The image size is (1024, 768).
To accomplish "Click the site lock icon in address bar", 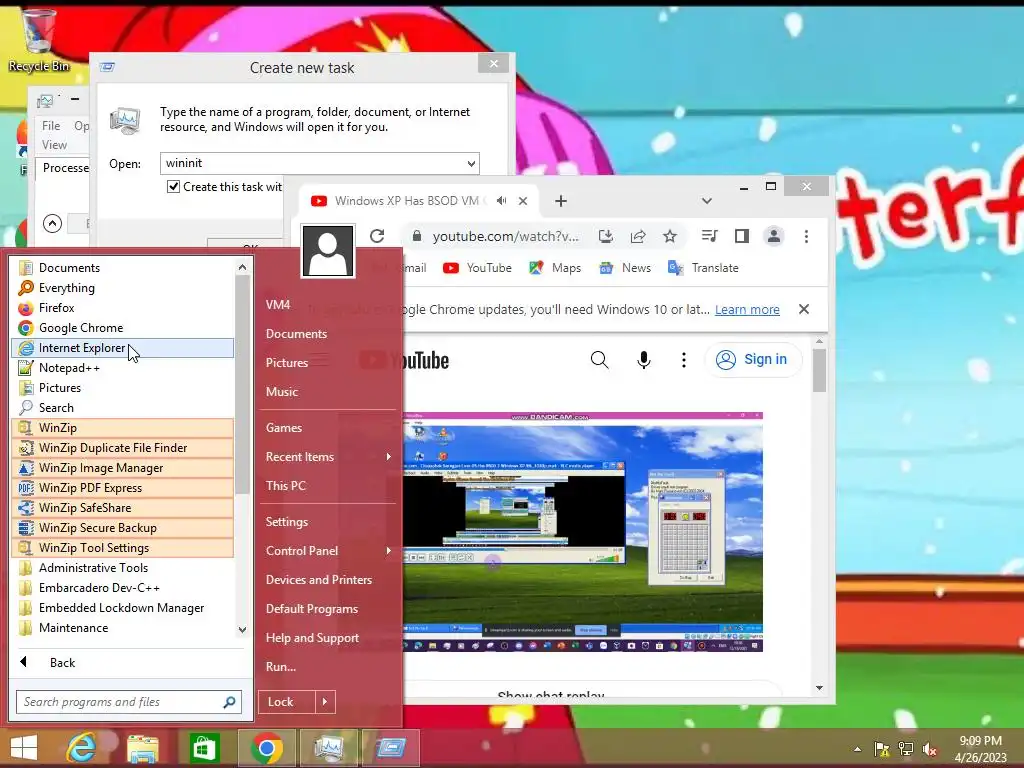I will coord(417,236).
